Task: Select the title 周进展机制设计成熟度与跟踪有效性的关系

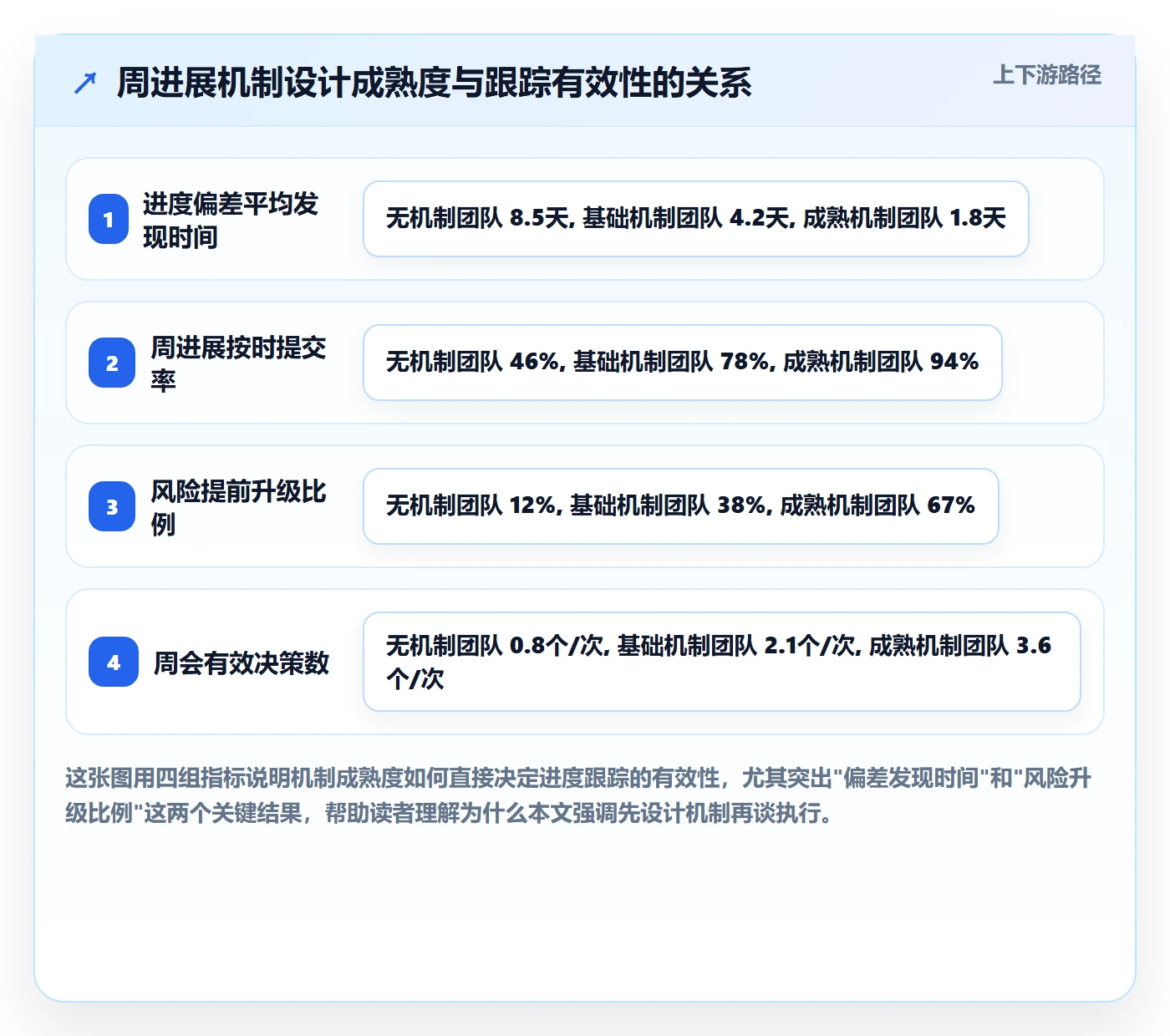Action: [435, 83]
